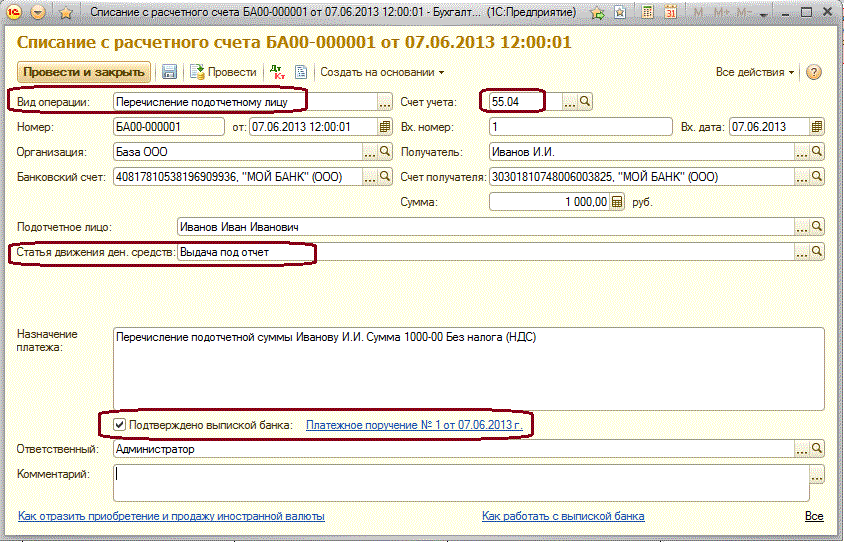Screen dimensions: 844x542
Task: Open Получатель record with magnifier icon
Action: click(x=817, y=151)
